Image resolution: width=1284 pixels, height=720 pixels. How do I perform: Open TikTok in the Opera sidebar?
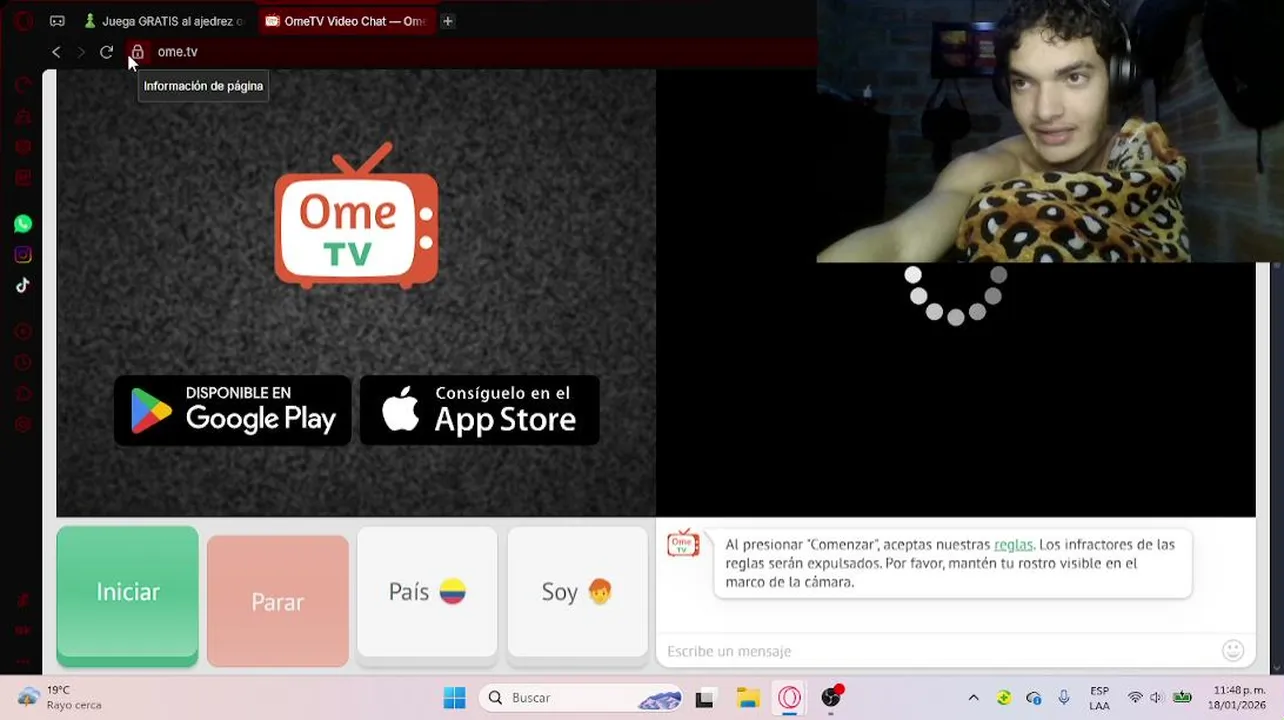point(23,285)
